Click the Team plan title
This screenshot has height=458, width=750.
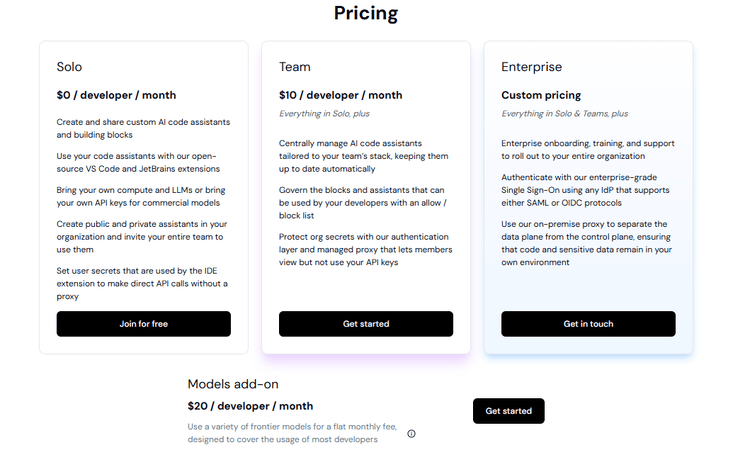click(x=295, y=66)
